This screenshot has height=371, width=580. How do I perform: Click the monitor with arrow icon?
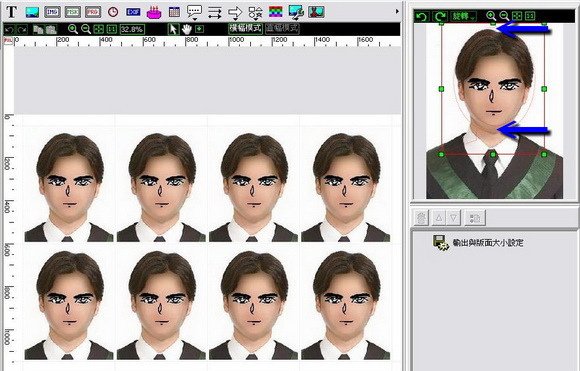pyautogui.click(x=296, y=12)
